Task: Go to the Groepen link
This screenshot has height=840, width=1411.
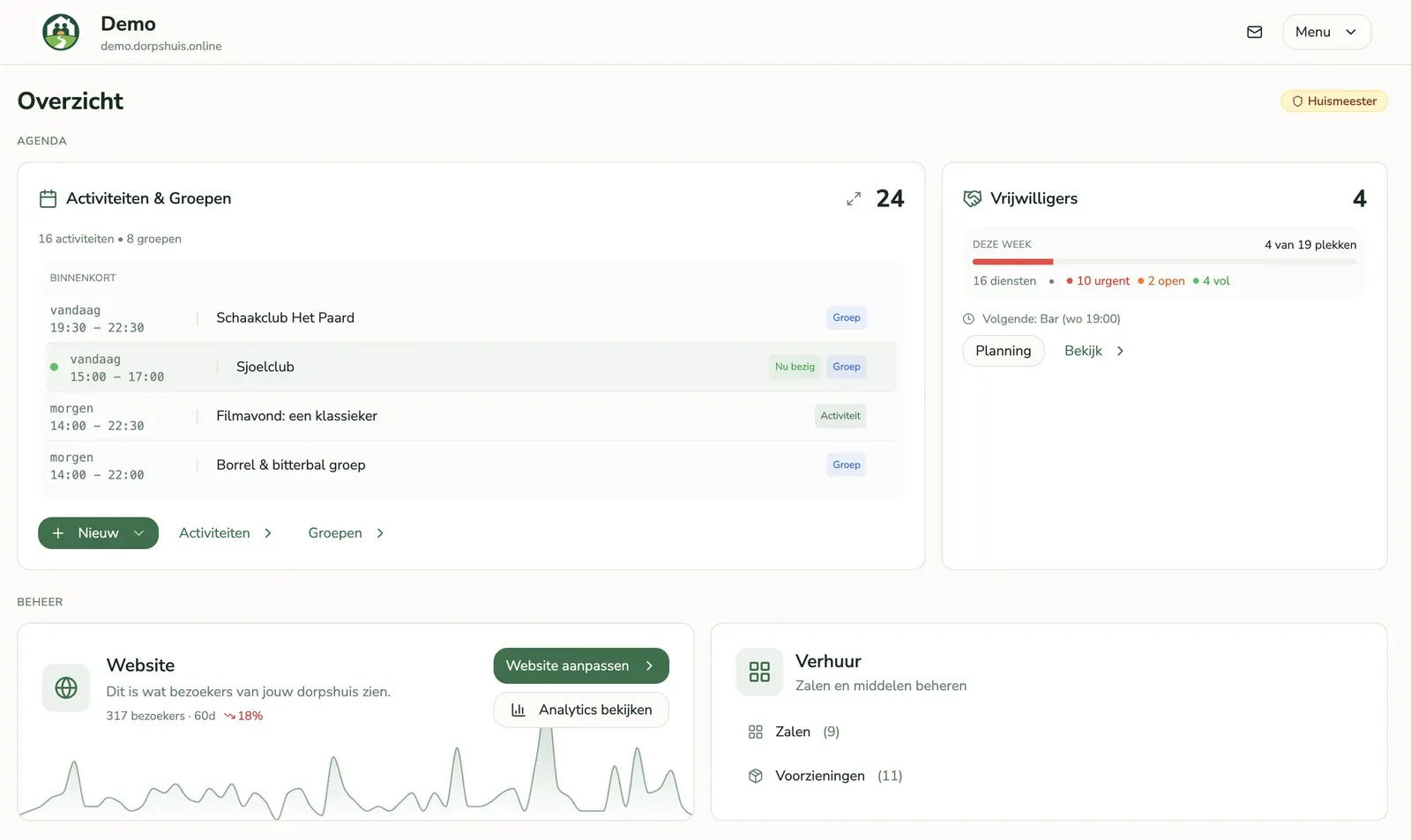Action: point(335,533)
